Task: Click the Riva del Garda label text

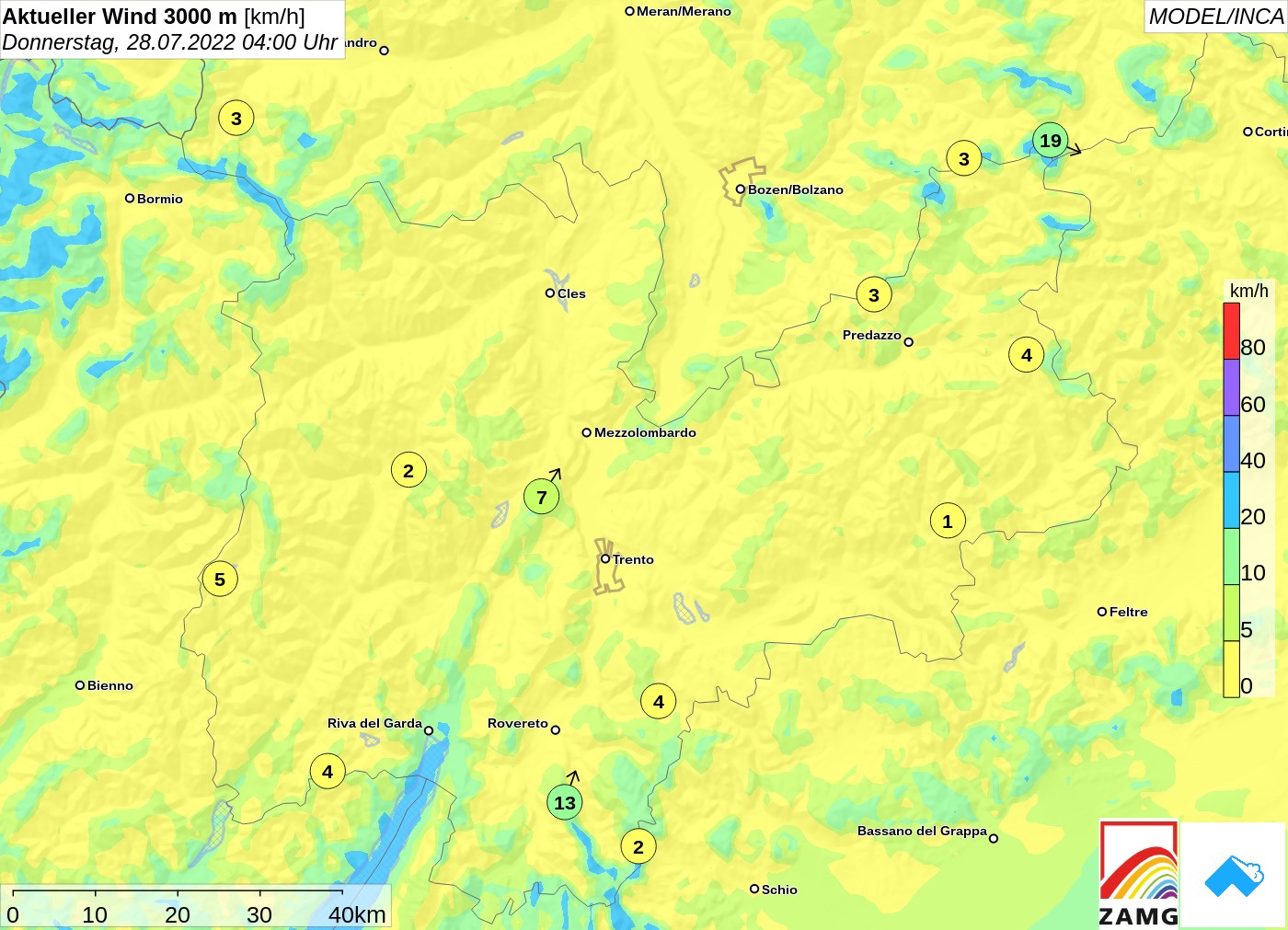Action: click(374, 723)
